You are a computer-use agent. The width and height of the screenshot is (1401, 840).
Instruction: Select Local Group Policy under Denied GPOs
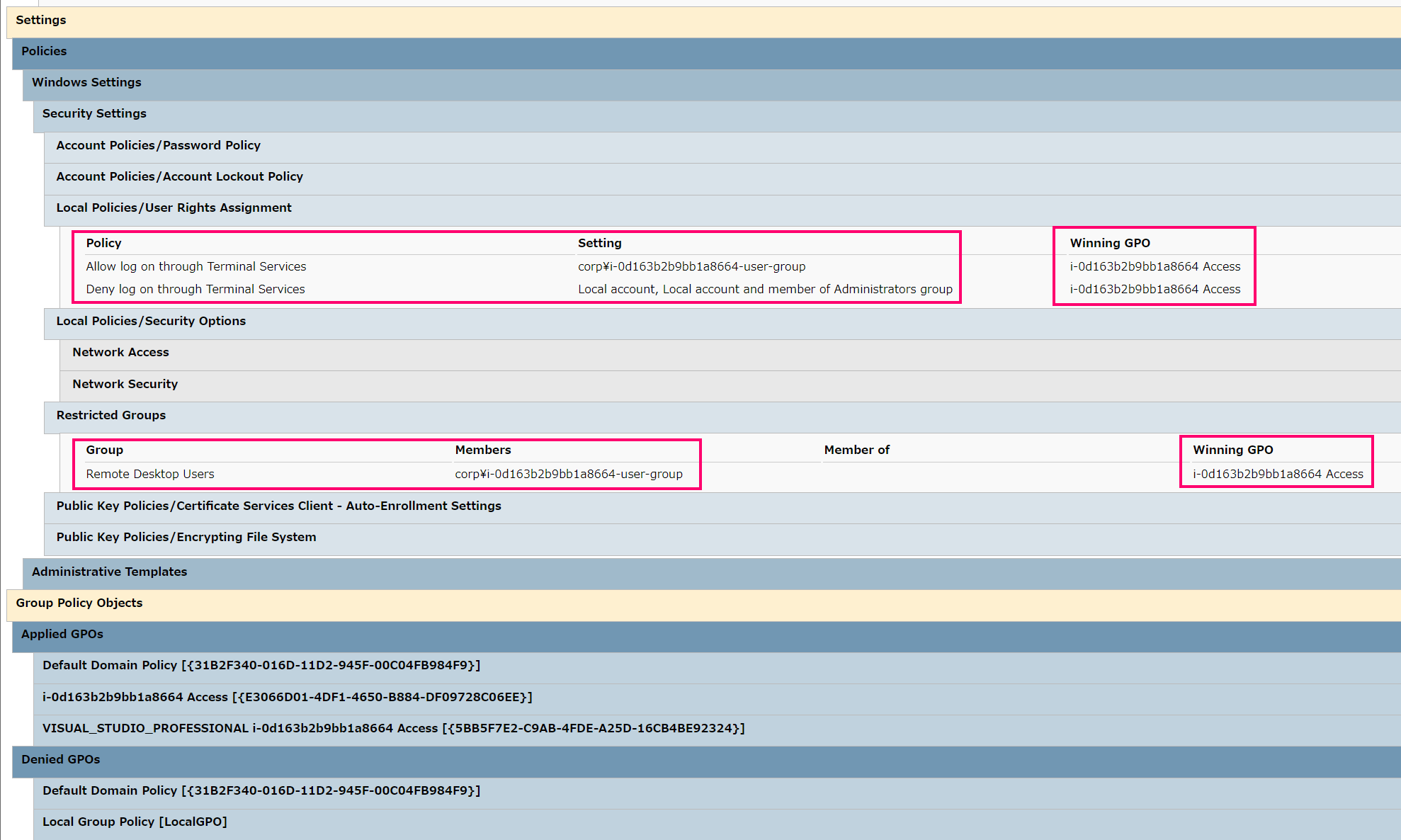pyautogui.click(x=135, y=821)
